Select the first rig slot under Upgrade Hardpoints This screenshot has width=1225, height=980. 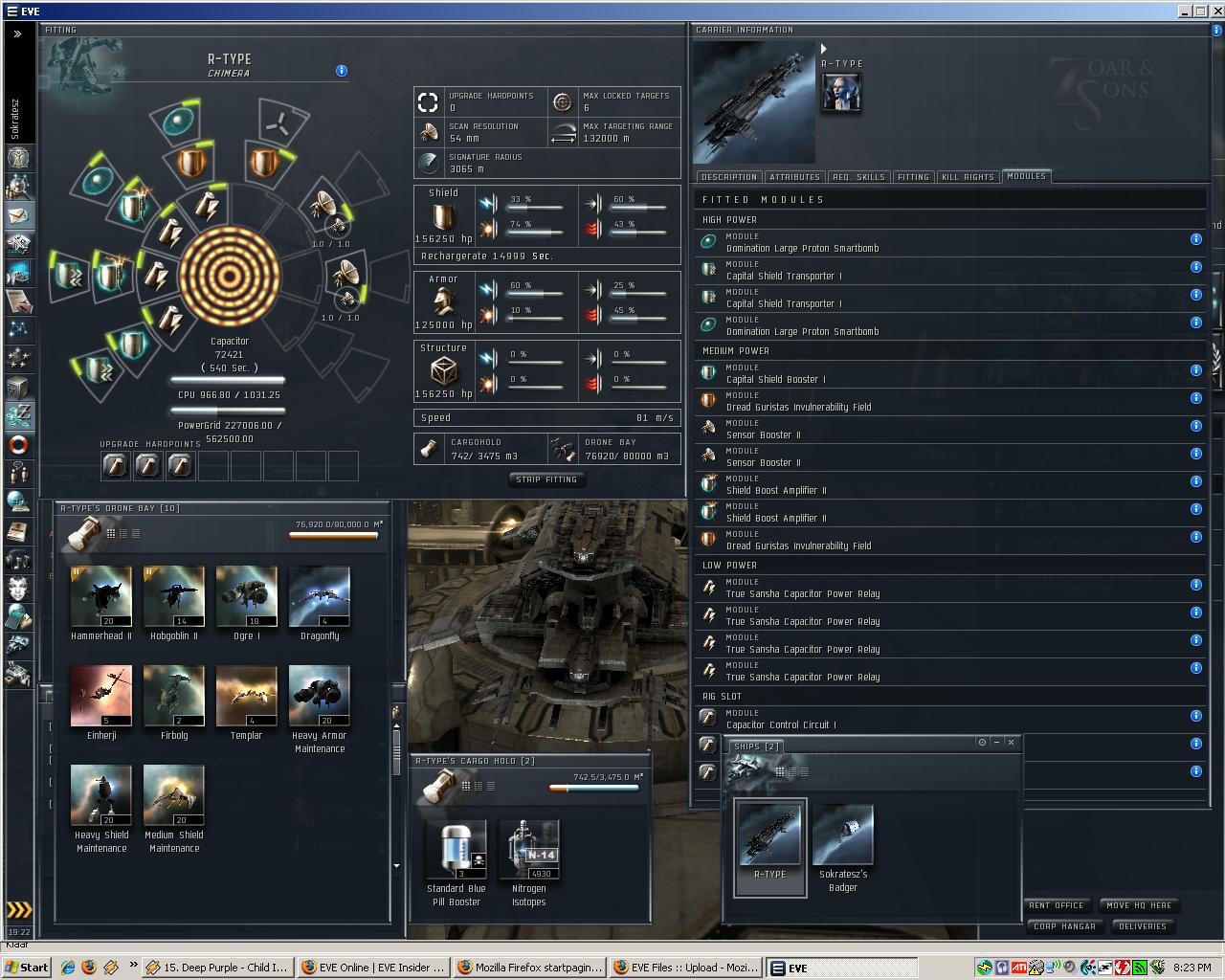(x=116, y=466)
